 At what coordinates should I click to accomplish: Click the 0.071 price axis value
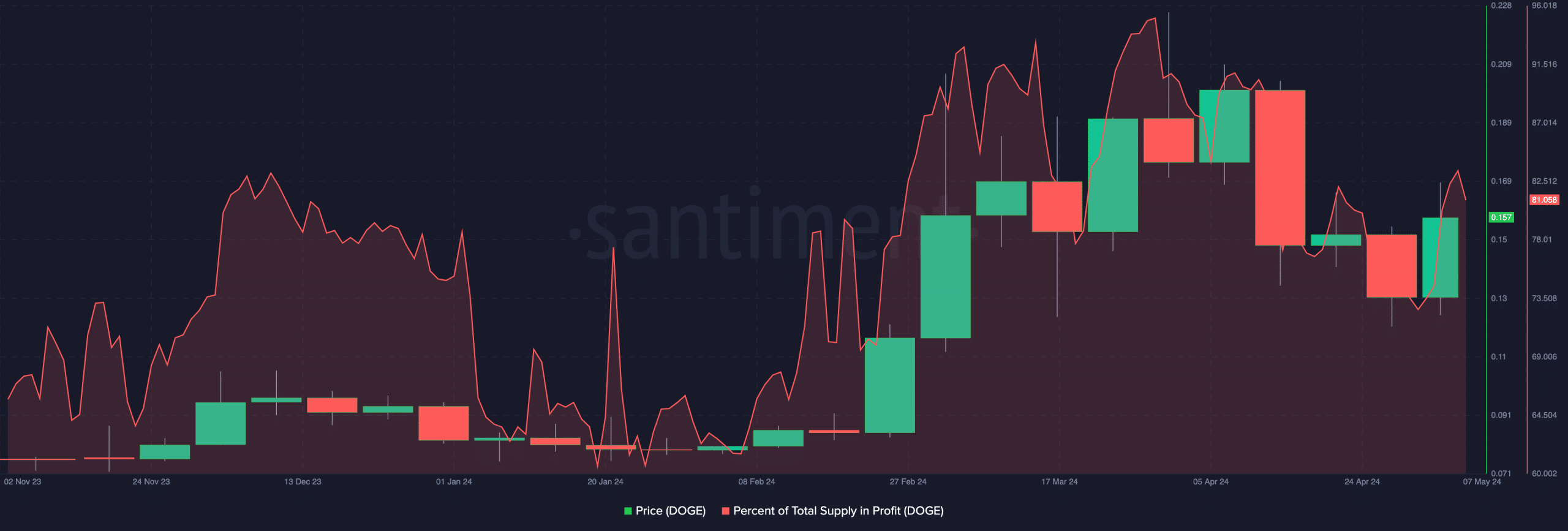[1501, 473]
